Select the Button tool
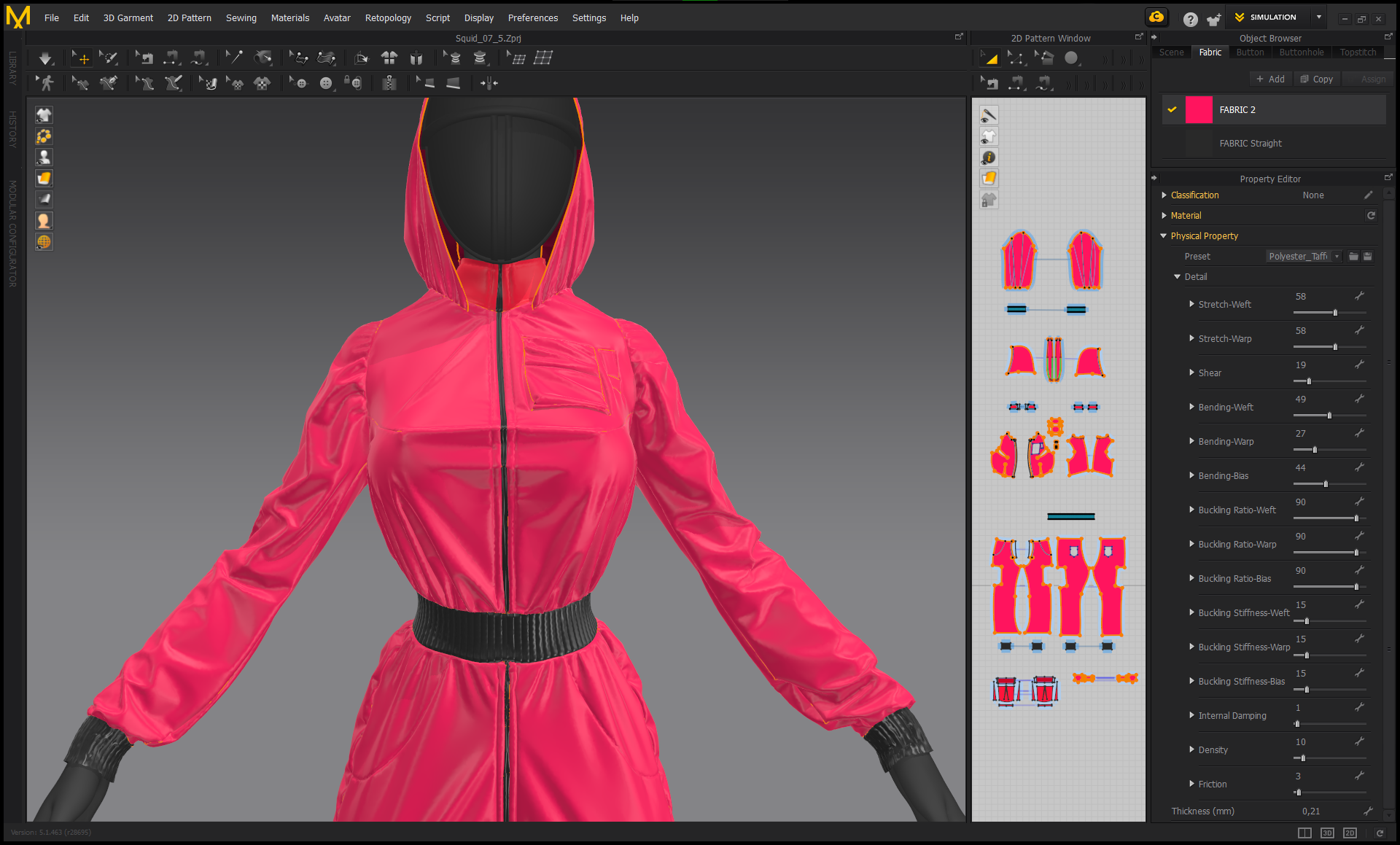This screenshot has width=1400, height=845. pyautogui.click(x=325, y=83)
